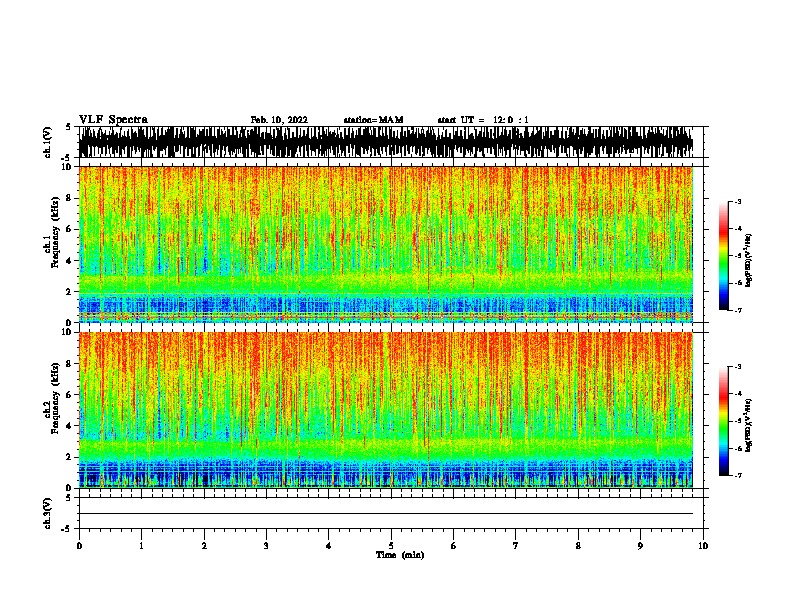Click inside the ch.1 spectrogram plot
This screenshot has height=612, width=792.
pyautogui.click(x=386, y=244)
